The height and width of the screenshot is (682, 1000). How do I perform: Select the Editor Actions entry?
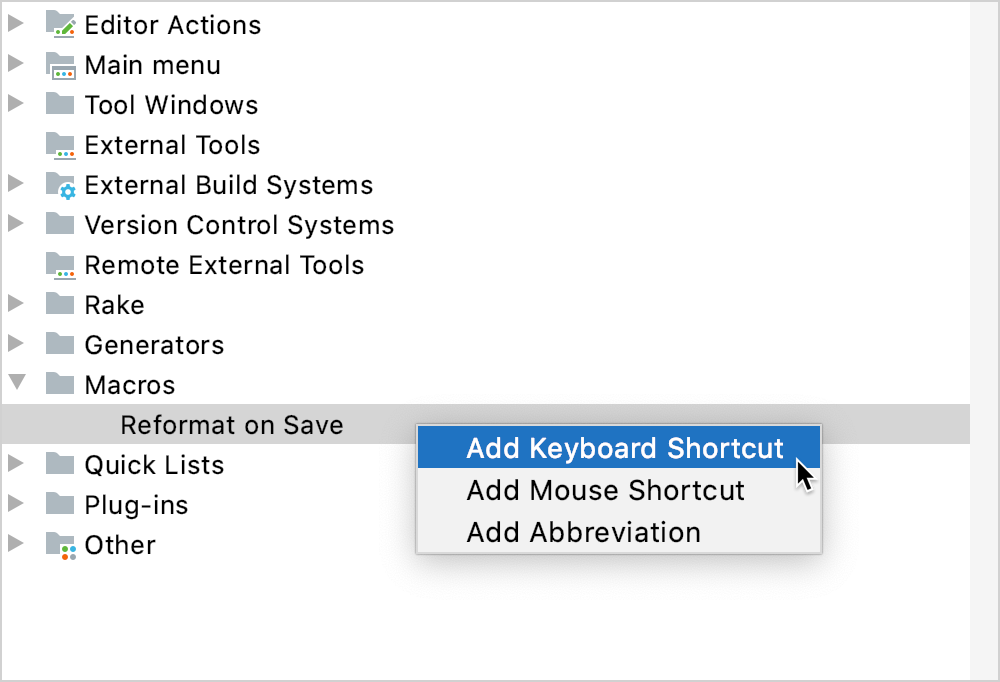pos(172,25)
